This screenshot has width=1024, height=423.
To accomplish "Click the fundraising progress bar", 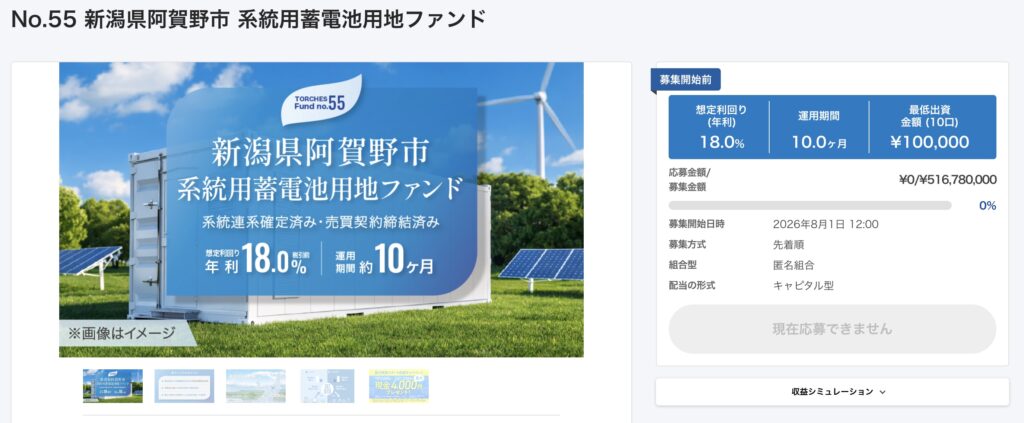I will (810, 206).
